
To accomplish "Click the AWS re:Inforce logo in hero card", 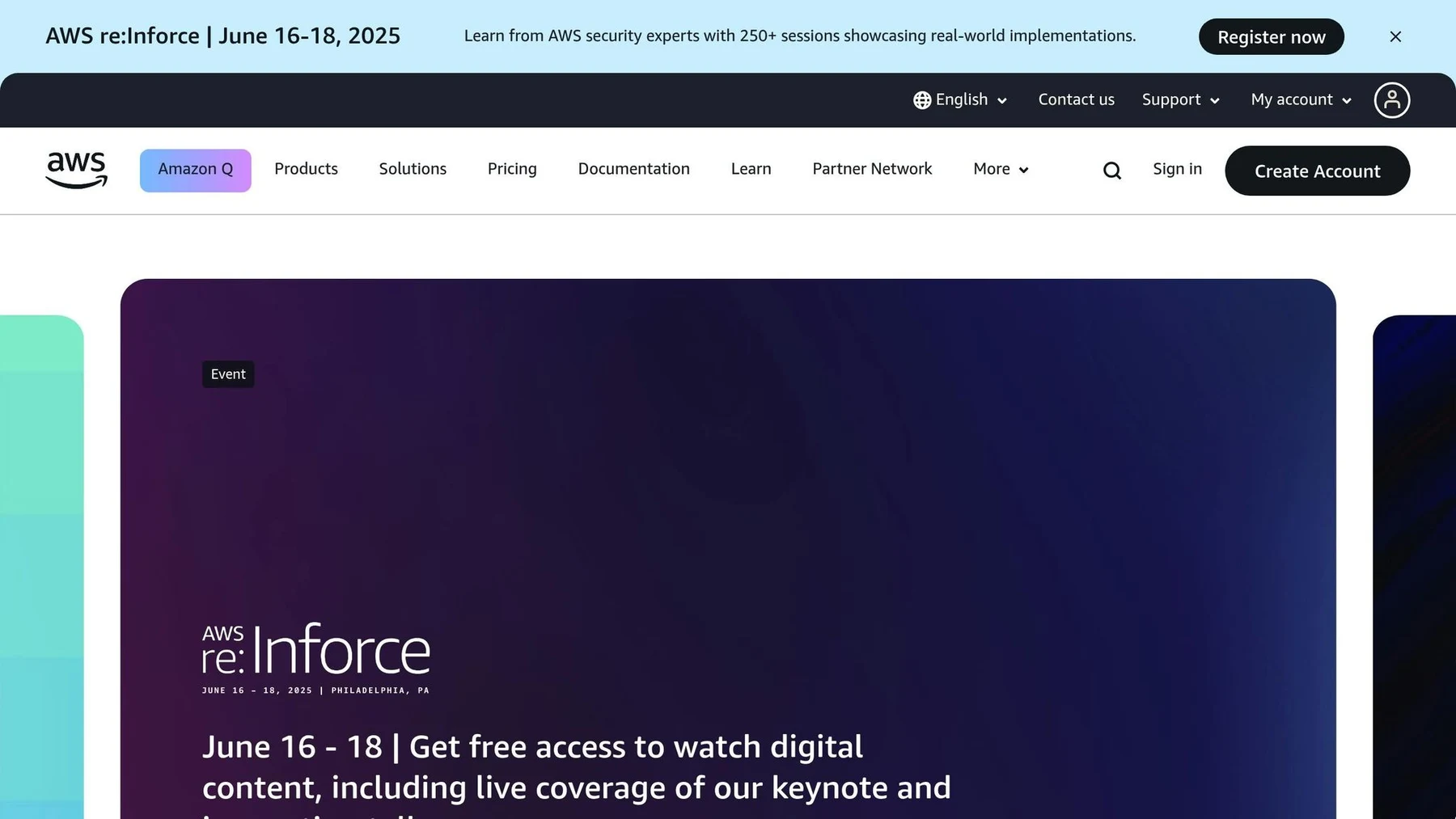I will [316, 658].
